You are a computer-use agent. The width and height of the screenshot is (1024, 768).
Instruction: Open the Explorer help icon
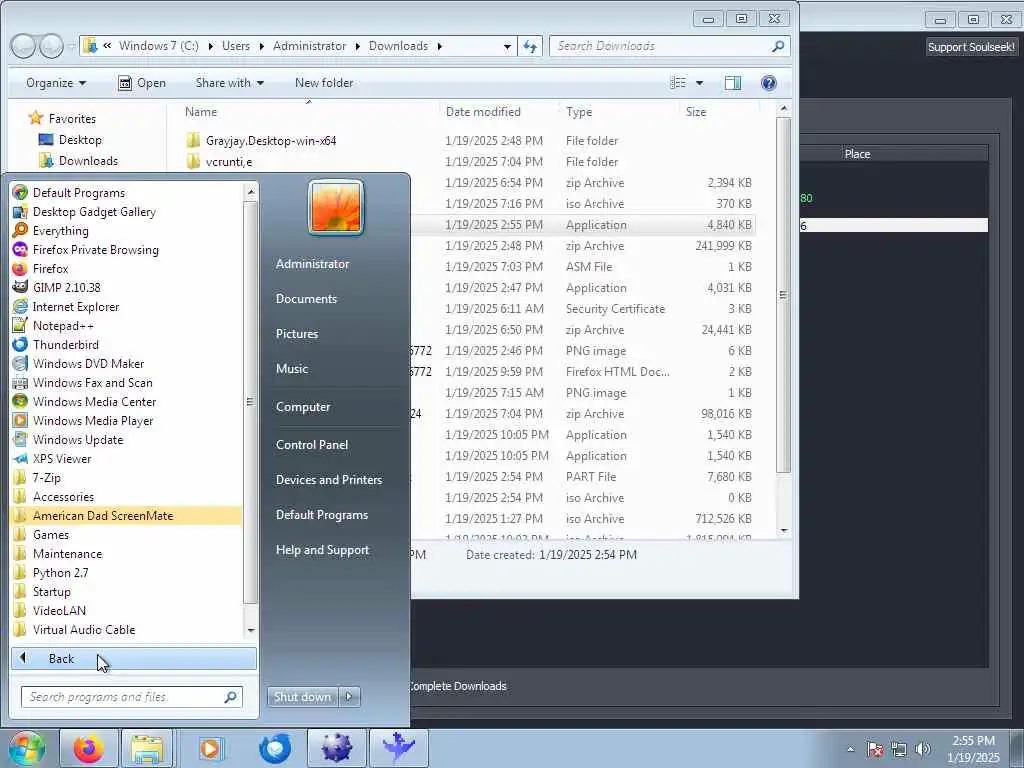click(769, 83)
